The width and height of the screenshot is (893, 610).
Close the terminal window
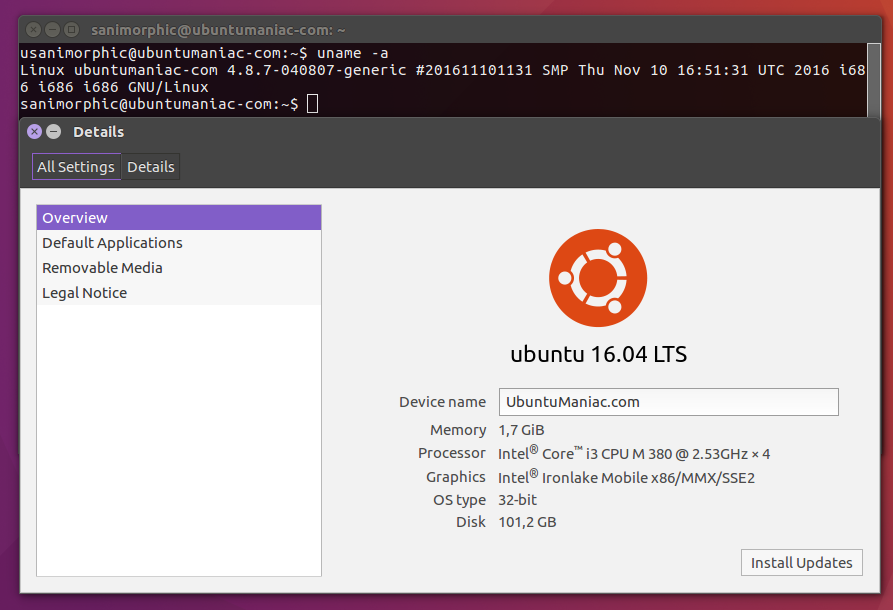(x=34, y=29)
